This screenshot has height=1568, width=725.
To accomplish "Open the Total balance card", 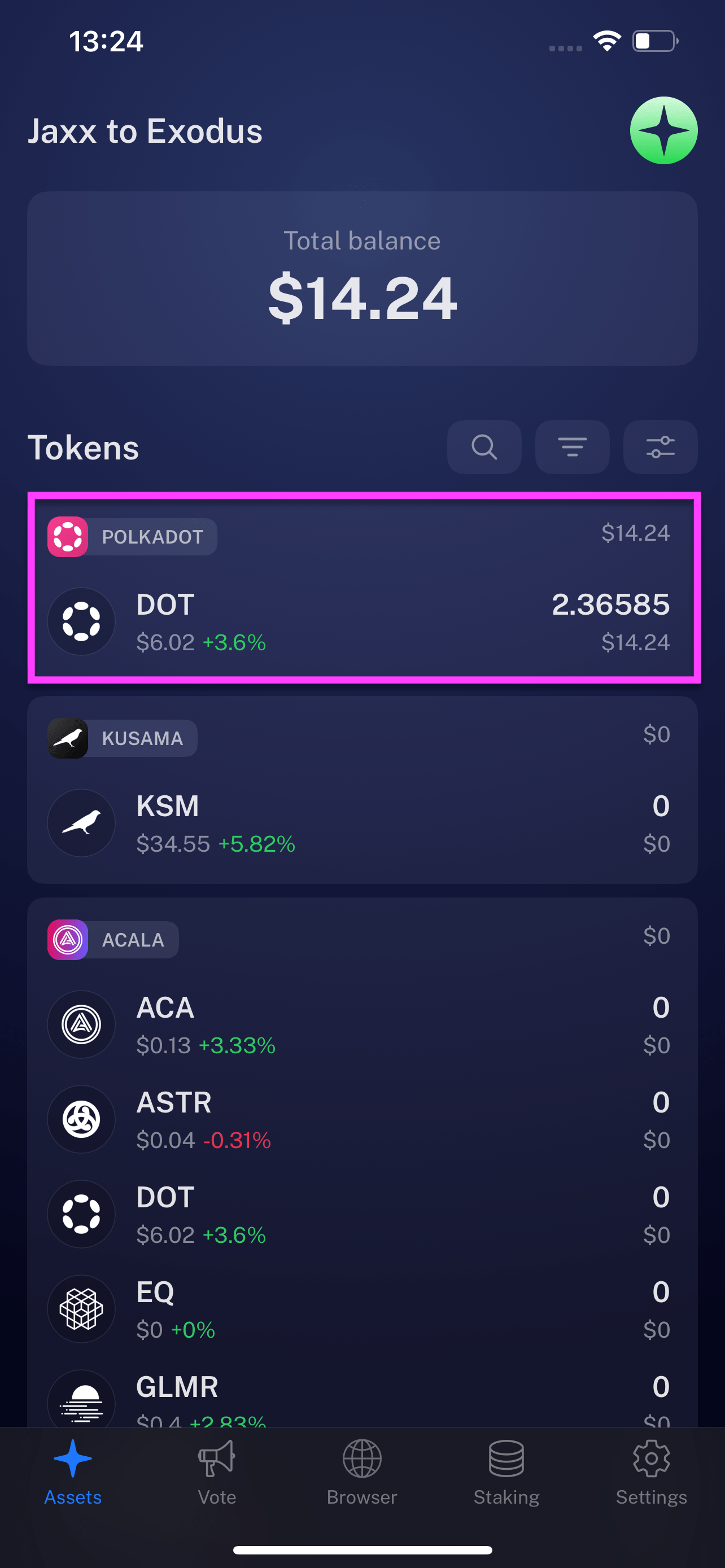I will 362,278.
